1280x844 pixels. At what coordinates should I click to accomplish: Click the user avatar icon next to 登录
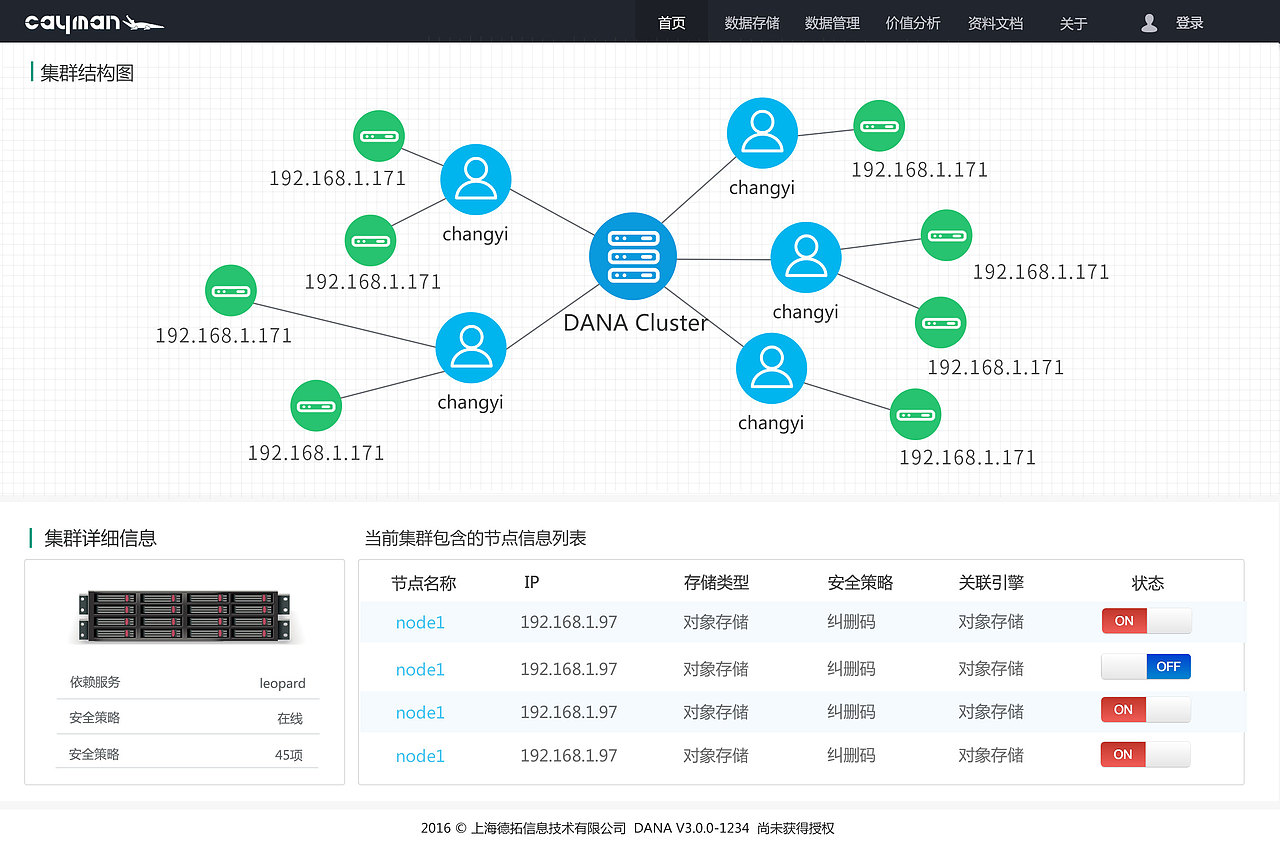pyautogui.click(x=1148, y=21)
